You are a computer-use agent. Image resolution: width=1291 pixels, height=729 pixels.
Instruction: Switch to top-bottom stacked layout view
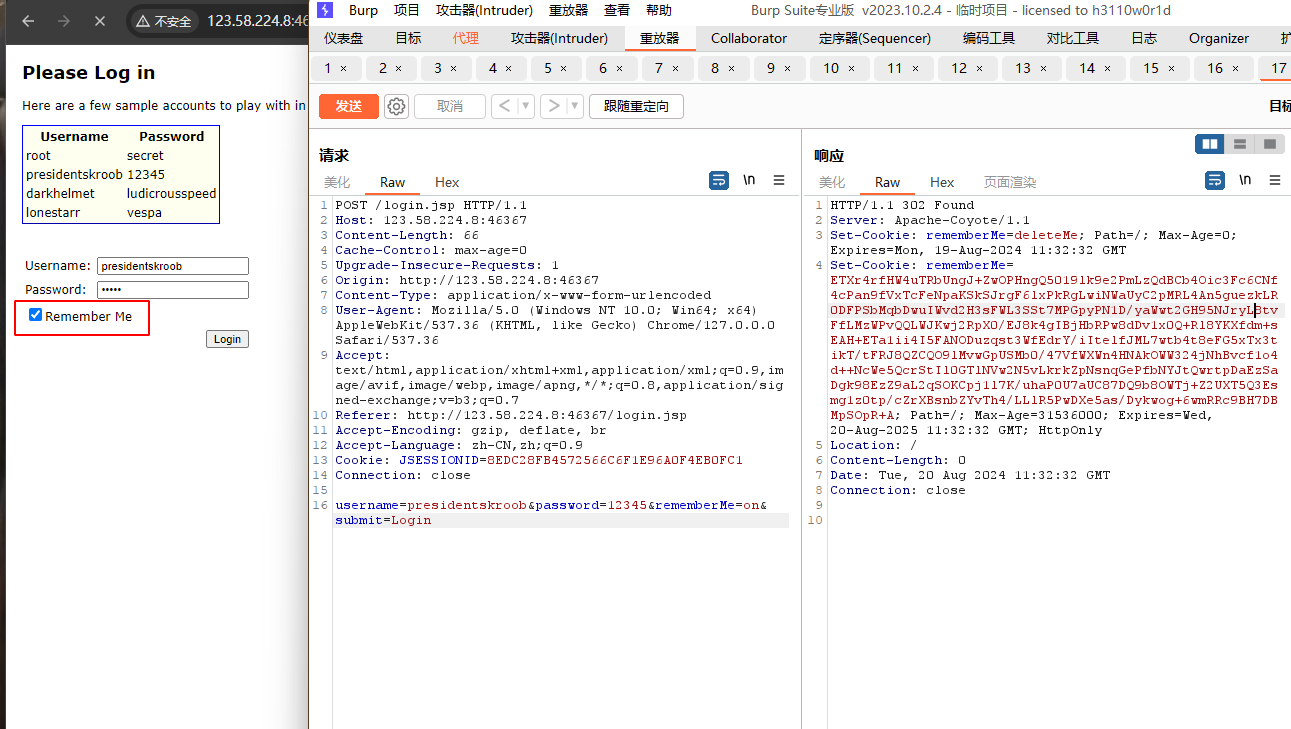click(x=1240, y=144)
